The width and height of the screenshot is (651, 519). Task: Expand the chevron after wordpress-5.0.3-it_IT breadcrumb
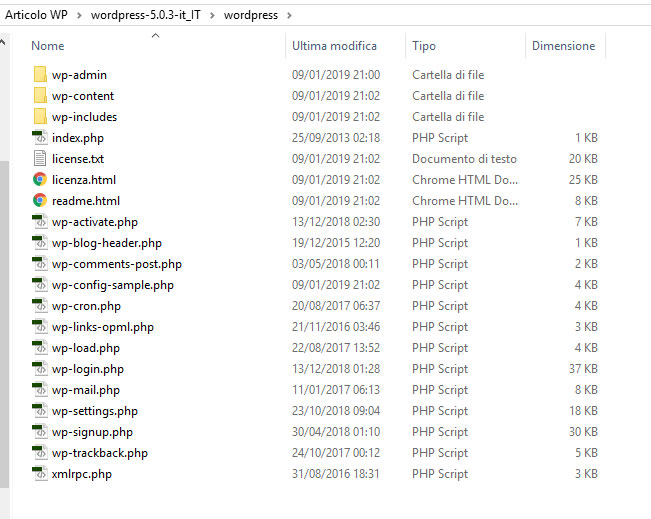pyautogui.click(x=212, y=15)
